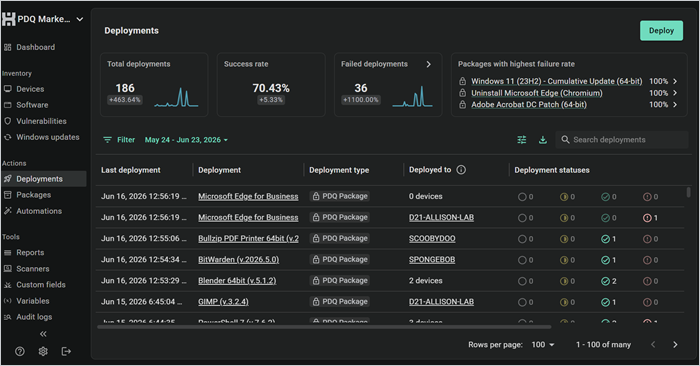The width and height of the screenshot is (700, 366).
Task: Open Software in the sidebar
Action: [32, 105]
